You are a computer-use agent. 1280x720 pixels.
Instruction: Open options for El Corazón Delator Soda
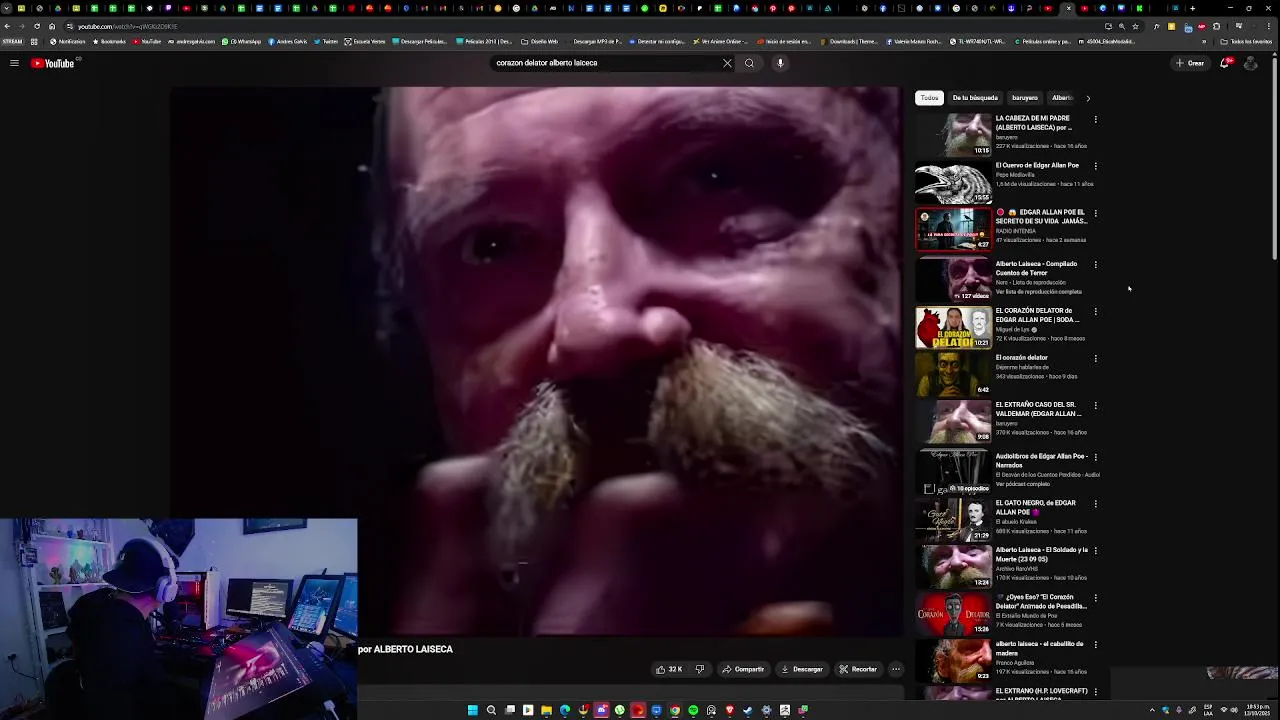1095,311
